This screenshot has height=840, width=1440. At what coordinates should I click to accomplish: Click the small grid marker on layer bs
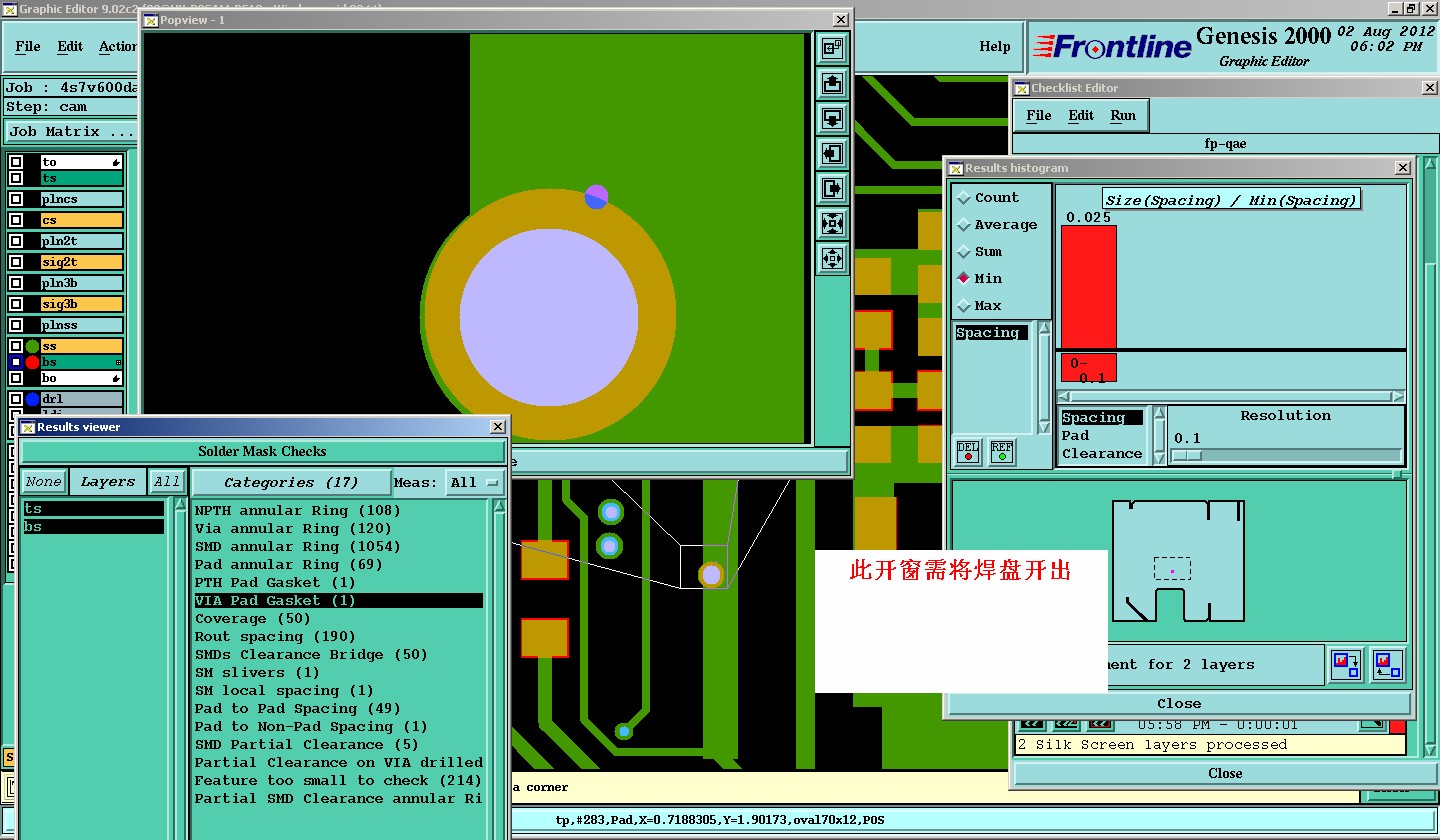(118, 362)
